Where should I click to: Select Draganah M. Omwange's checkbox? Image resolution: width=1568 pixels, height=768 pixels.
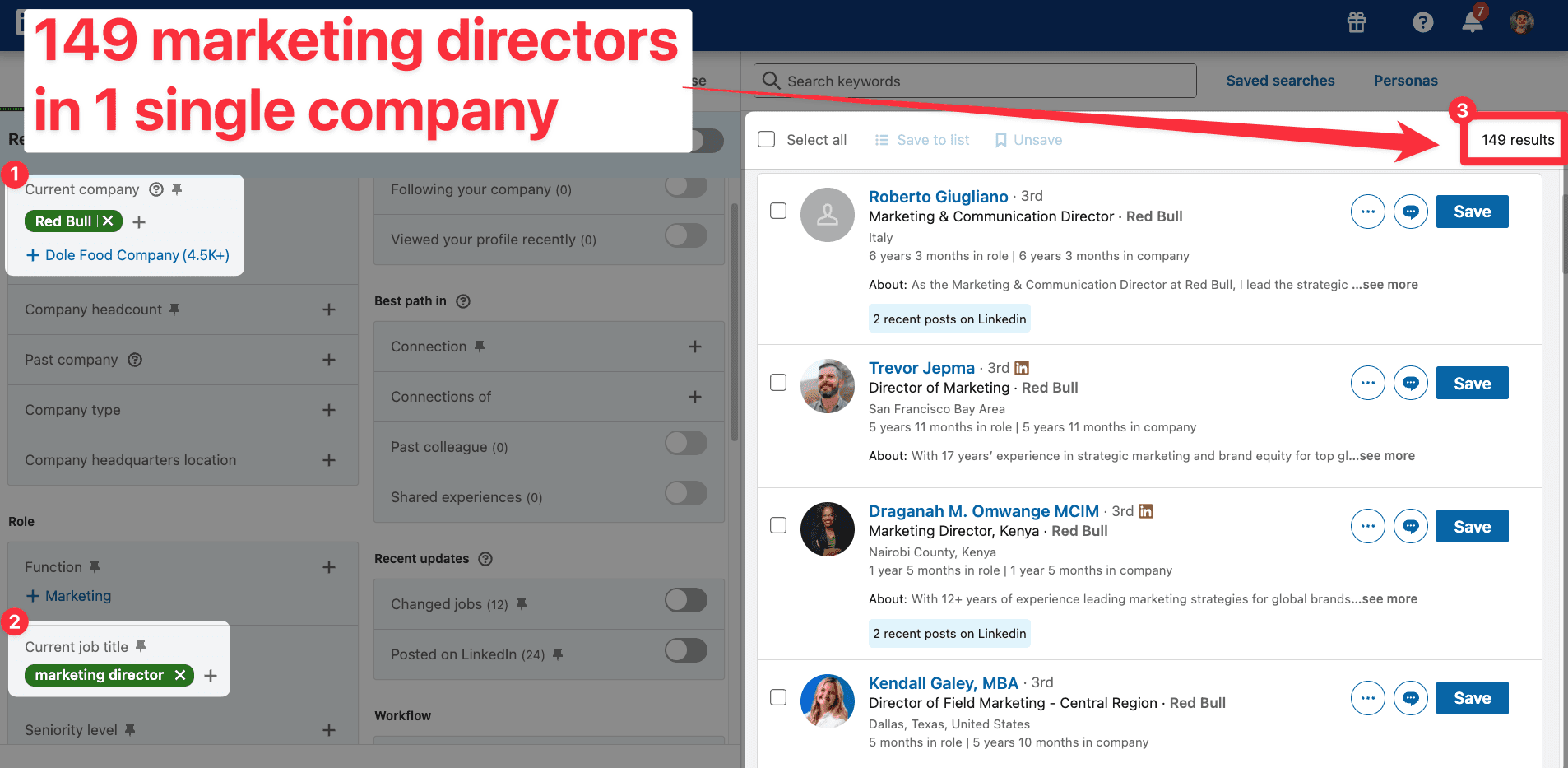(778, 525)
